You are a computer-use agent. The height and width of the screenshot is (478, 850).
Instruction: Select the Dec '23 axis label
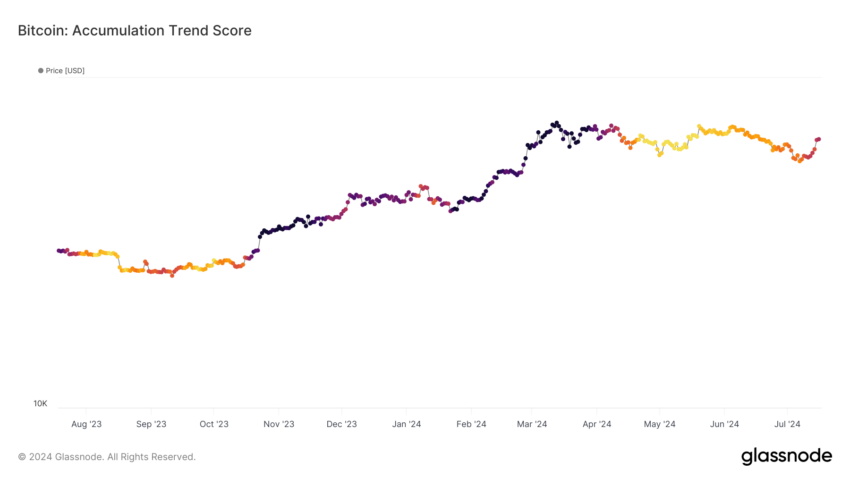(342, 424)
